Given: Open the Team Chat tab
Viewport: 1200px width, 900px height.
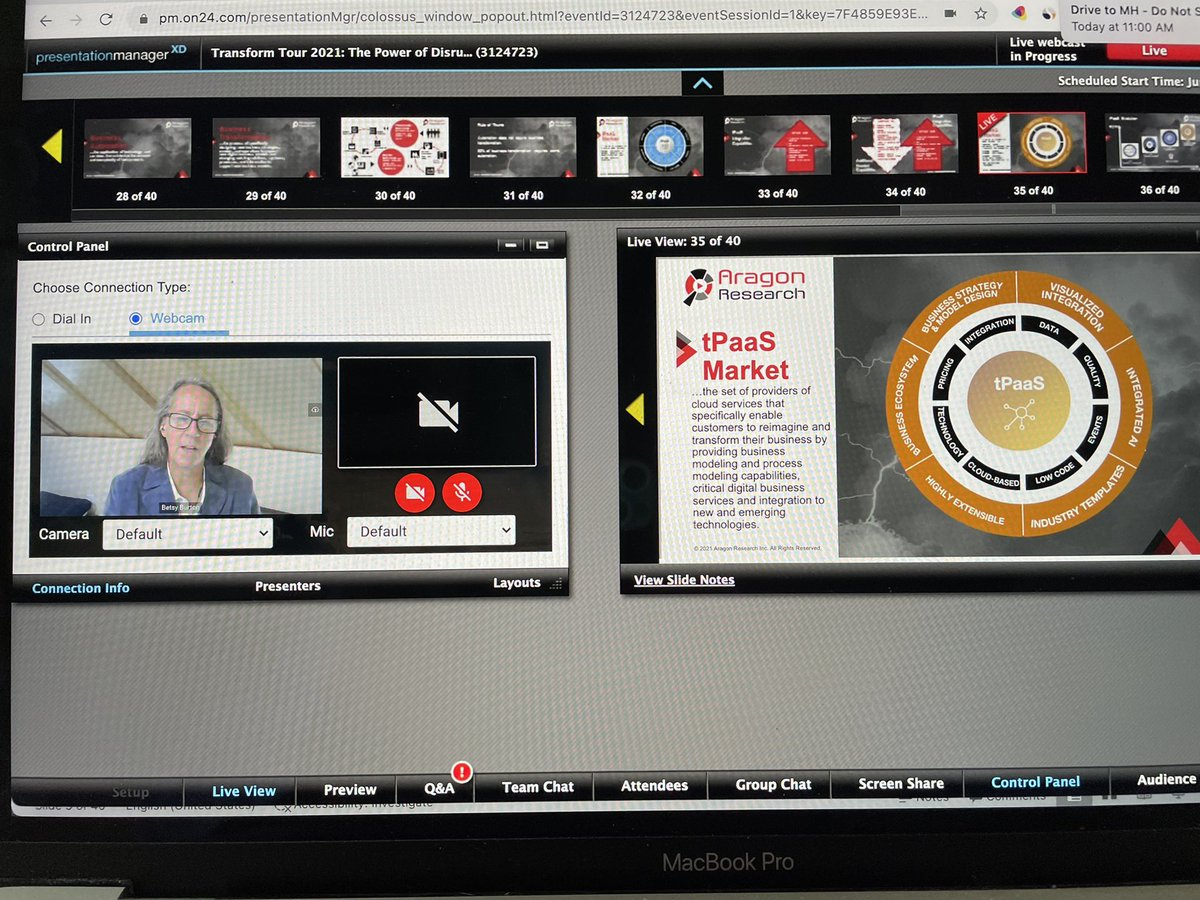Looking at the screenshot, I should (x=538, y=787).
